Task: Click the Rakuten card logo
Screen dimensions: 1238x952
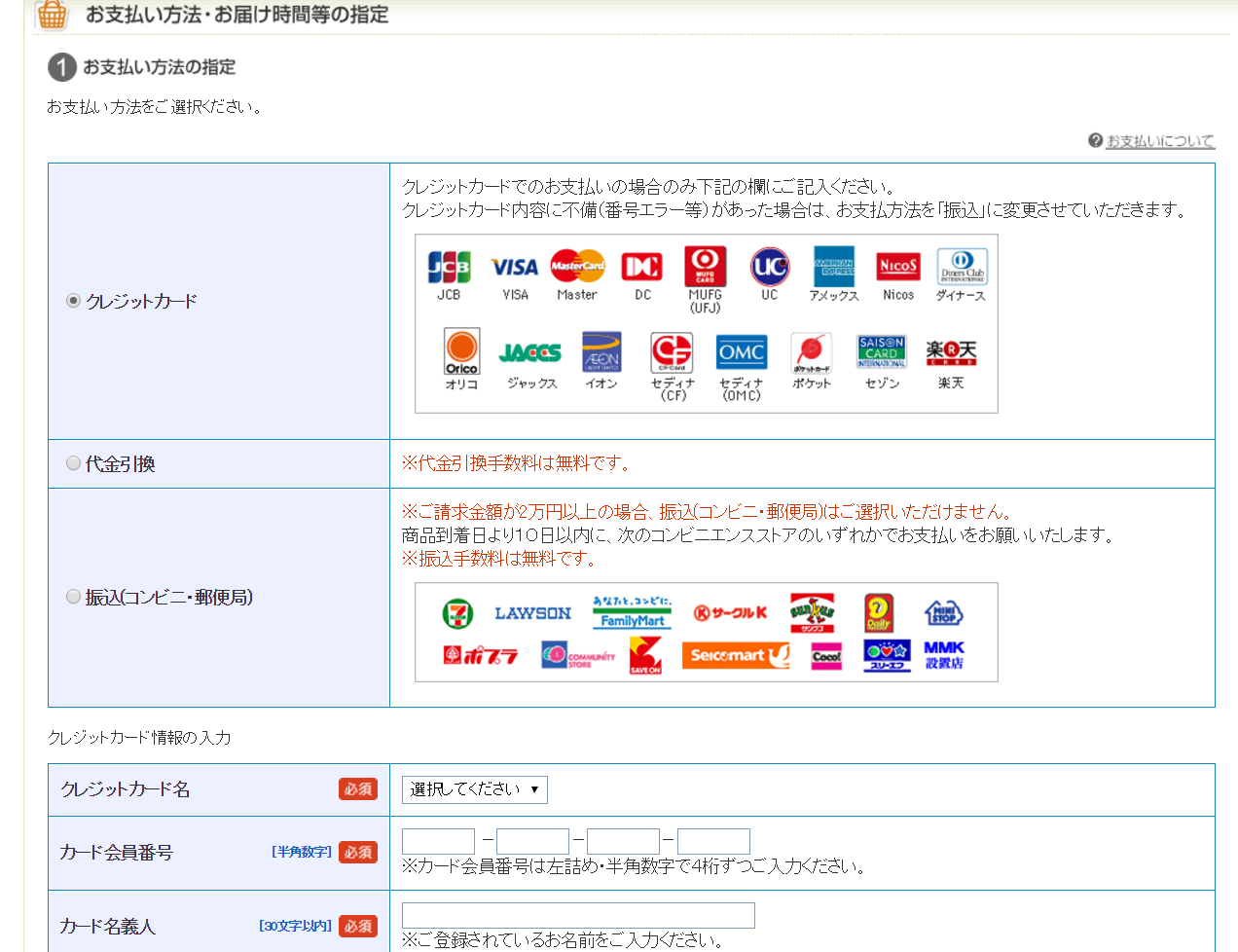Action: (951, 352)
